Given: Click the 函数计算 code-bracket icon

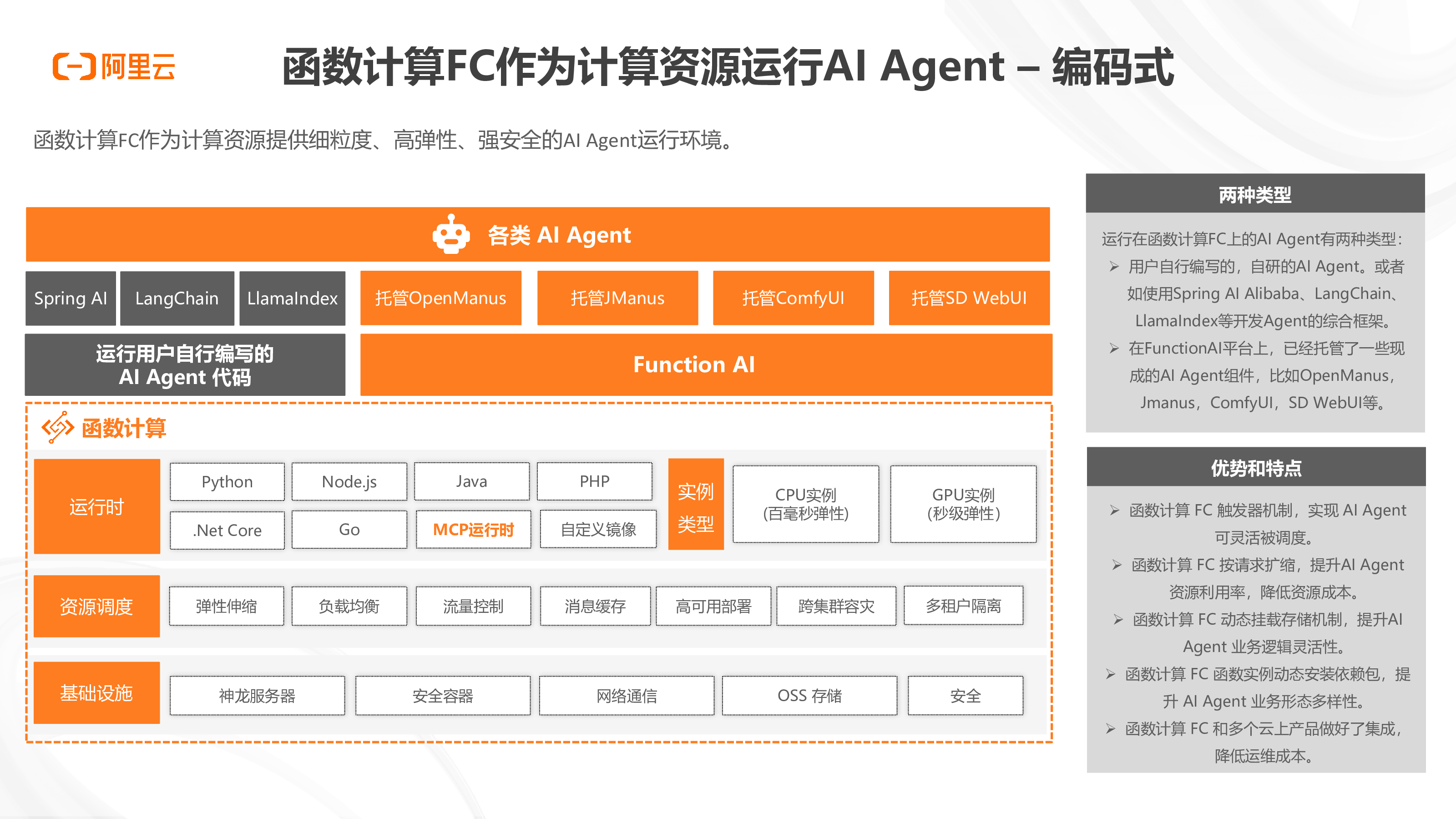Looking at the screenshot, I should pyautogui.click(x=58, y=427).
